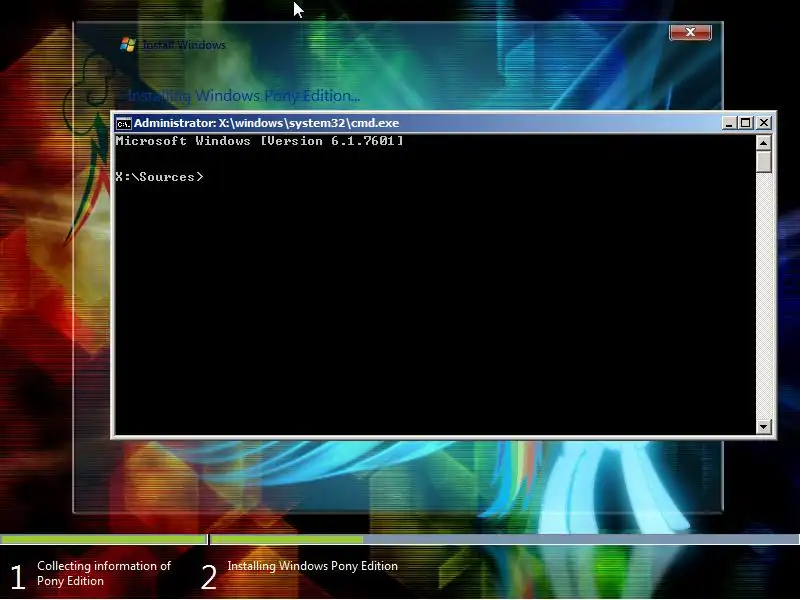
Task: Click the step 1 completed progress bar
Action: pos(104,539)
